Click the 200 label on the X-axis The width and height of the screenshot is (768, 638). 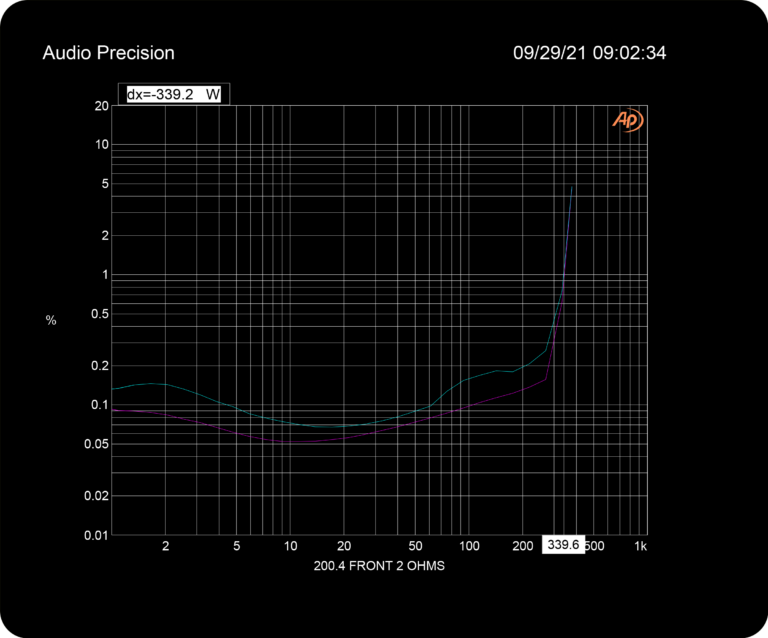(x=523, y=546)
